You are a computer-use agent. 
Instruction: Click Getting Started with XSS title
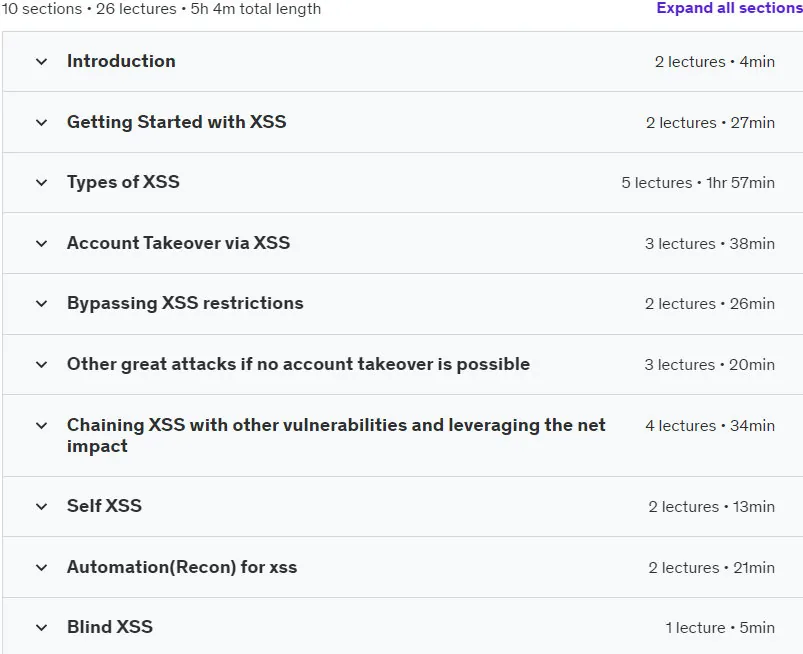coord(177,122)
